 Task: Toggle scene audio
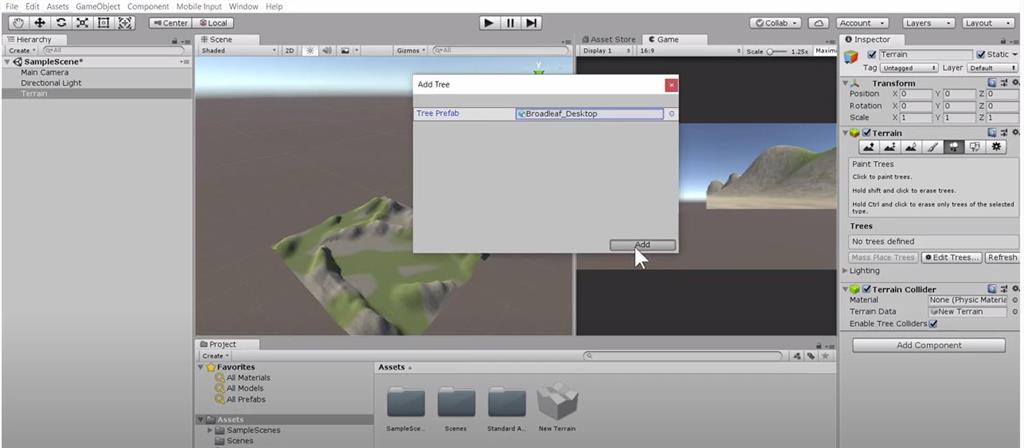[327, 50]
